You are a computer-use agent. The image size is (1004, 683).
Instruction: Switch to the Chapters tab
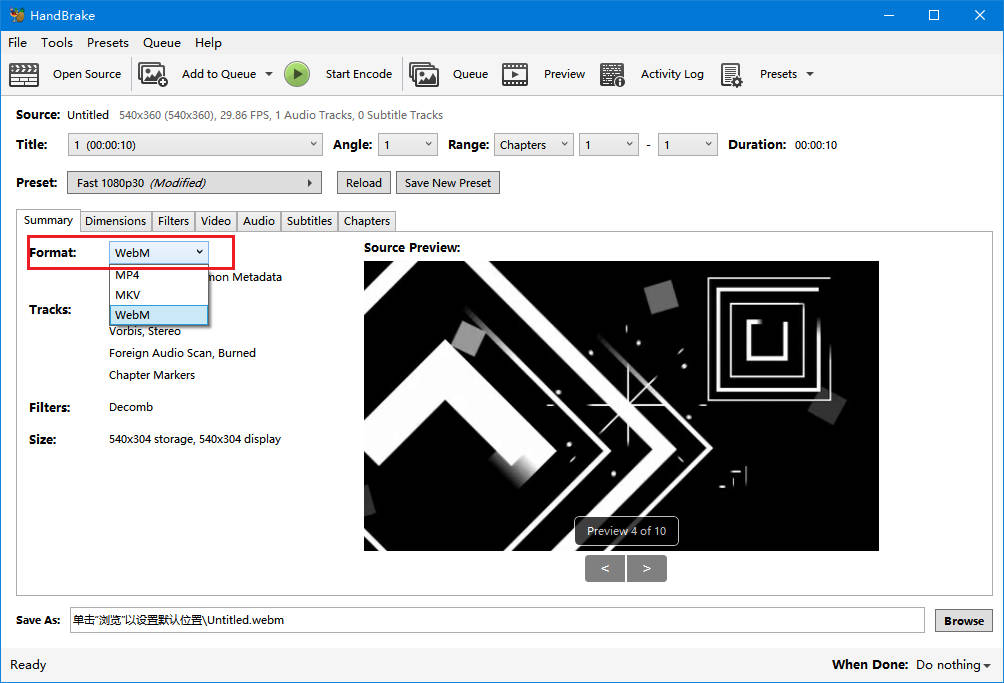367,221
